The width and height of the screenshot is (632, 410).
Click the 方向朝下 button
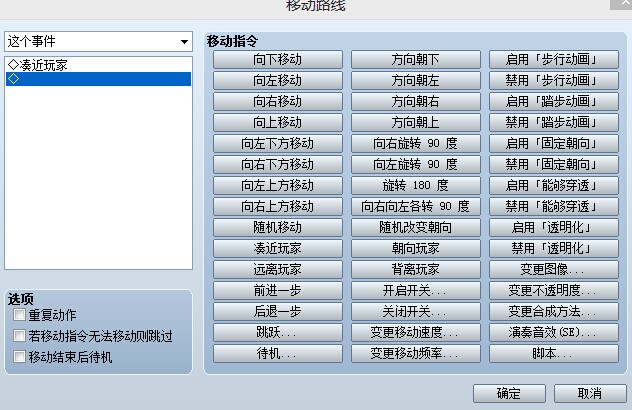click(x=416, y=60)
